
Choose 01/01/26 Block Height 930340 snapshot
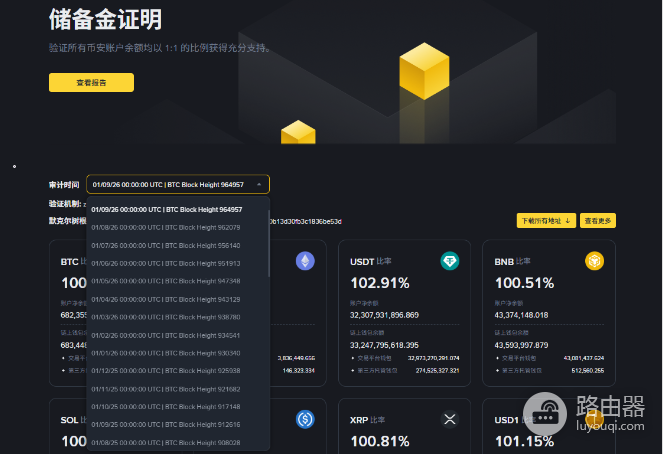(166, 353)
